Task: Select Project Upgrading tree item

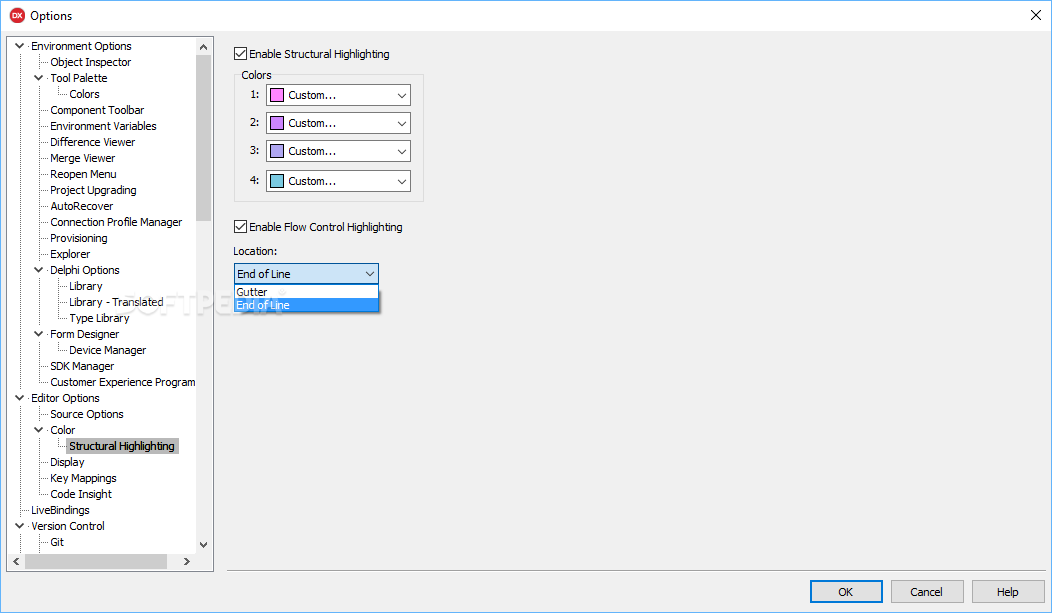Action: tap(93, 190)
